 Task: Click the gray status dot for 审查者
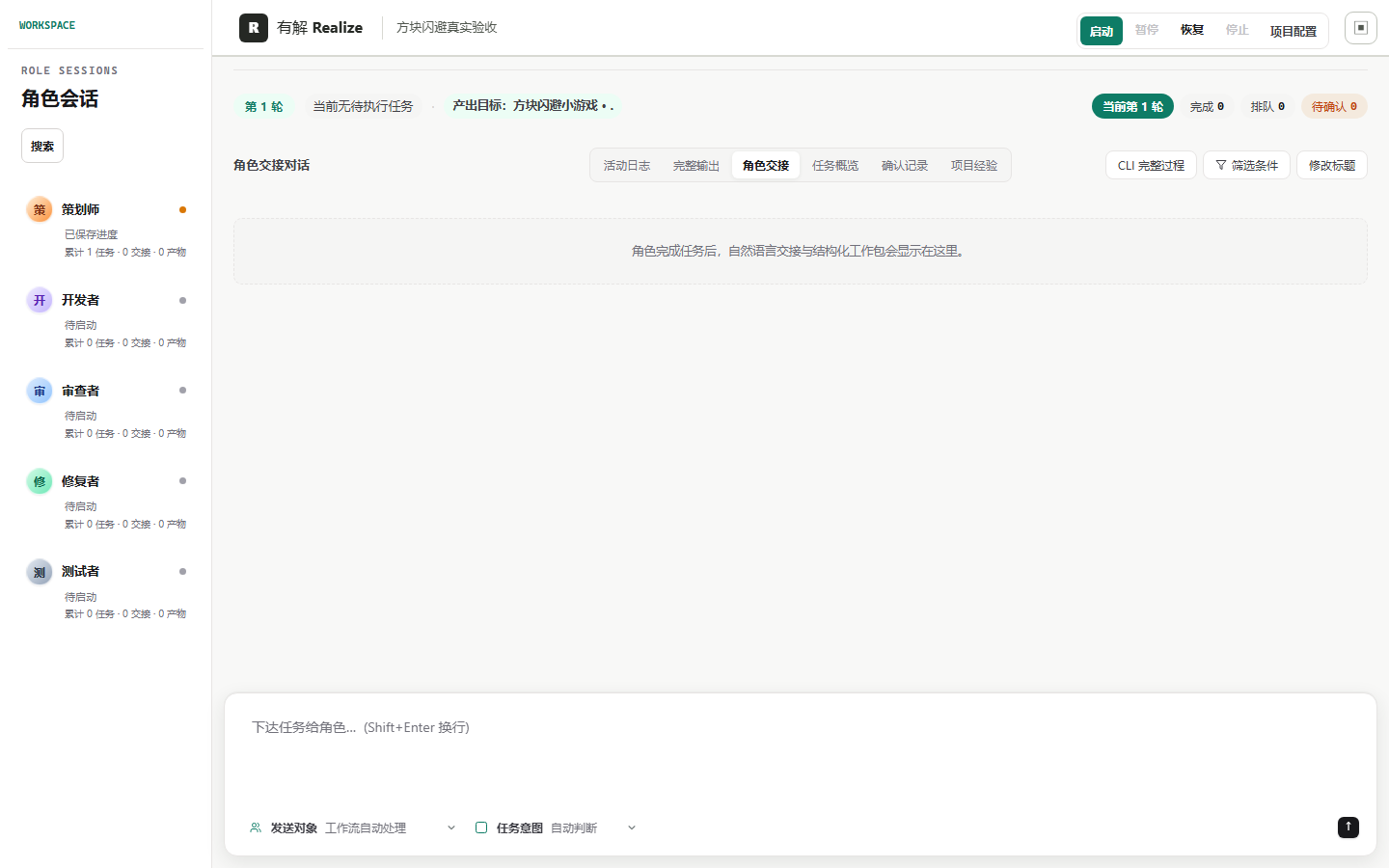click(x=182, y=391)
